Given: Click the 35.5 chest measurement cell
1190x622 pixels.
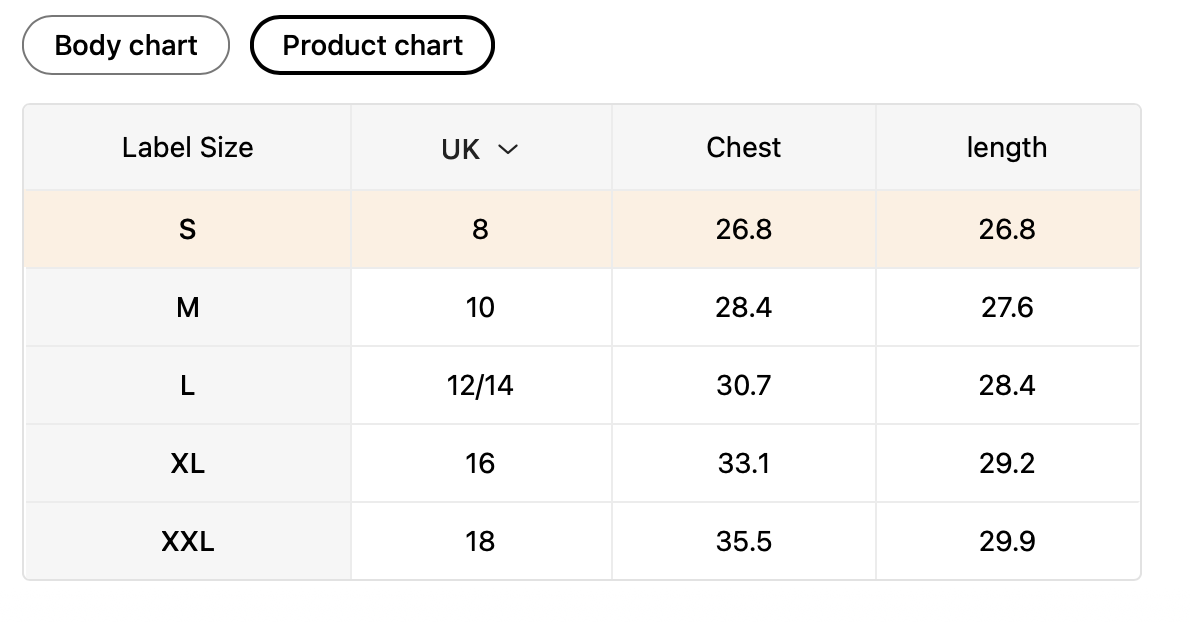Looking at the screenshot, I should (x=743, y=542).
